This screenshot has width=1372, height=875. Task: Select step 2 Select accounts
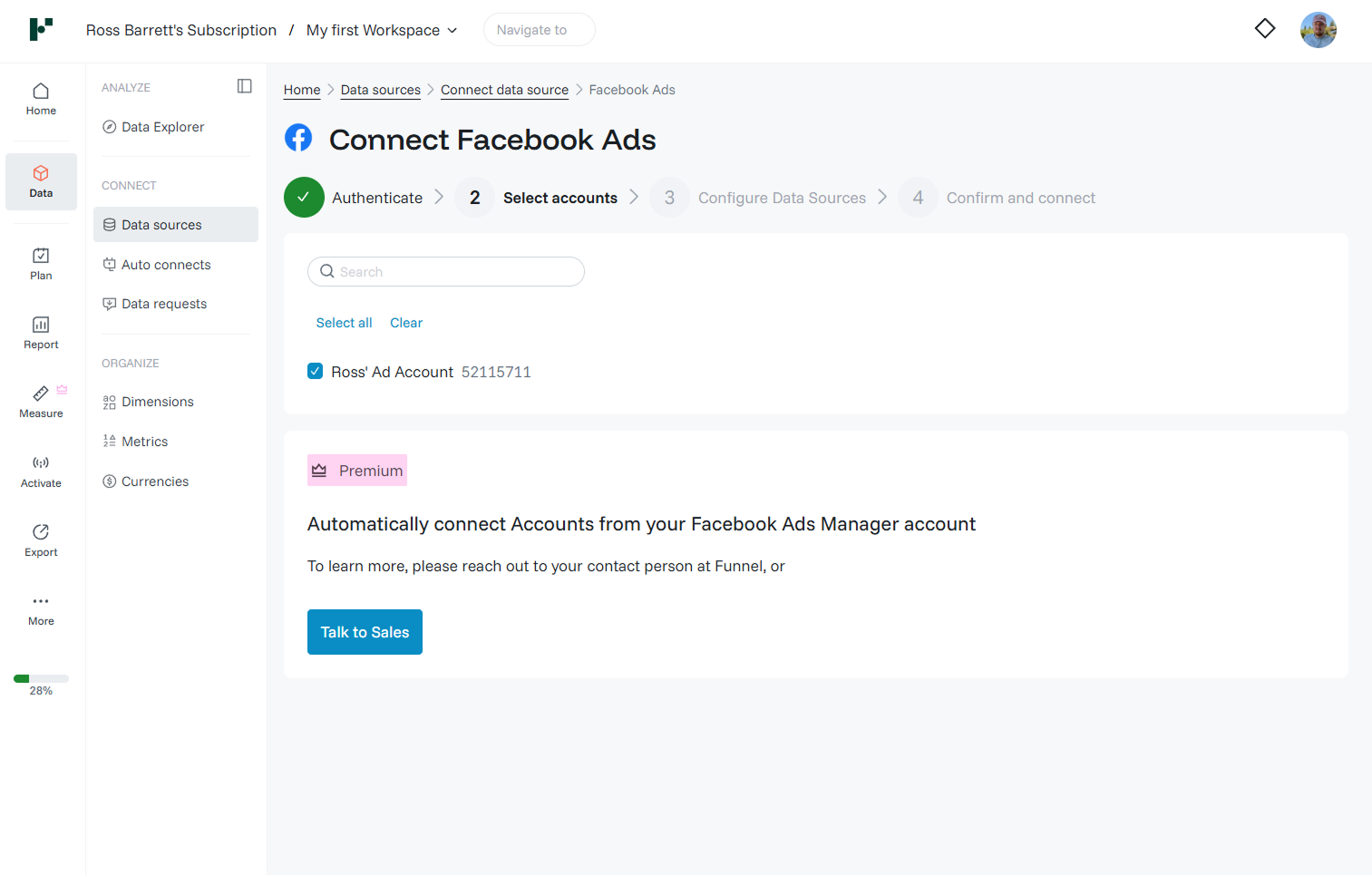[536, 198]
